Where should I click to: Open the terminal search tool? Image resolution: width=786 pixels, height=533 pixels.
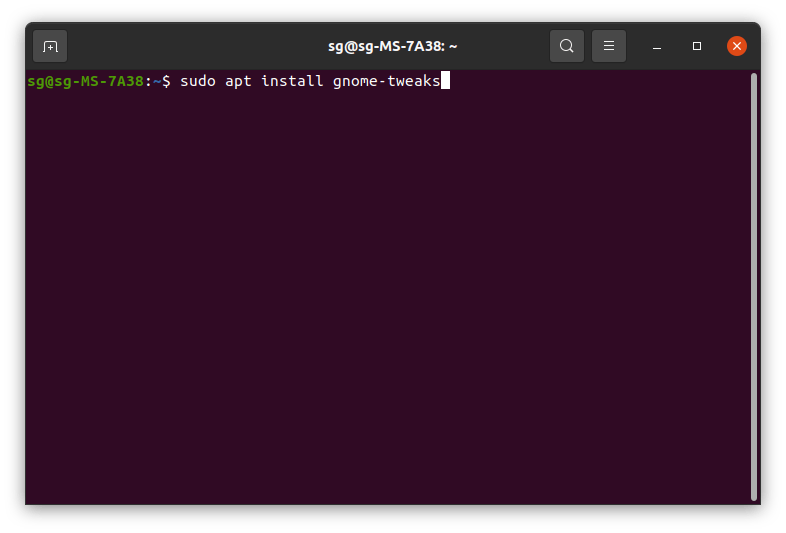click(x=566, y=46)
